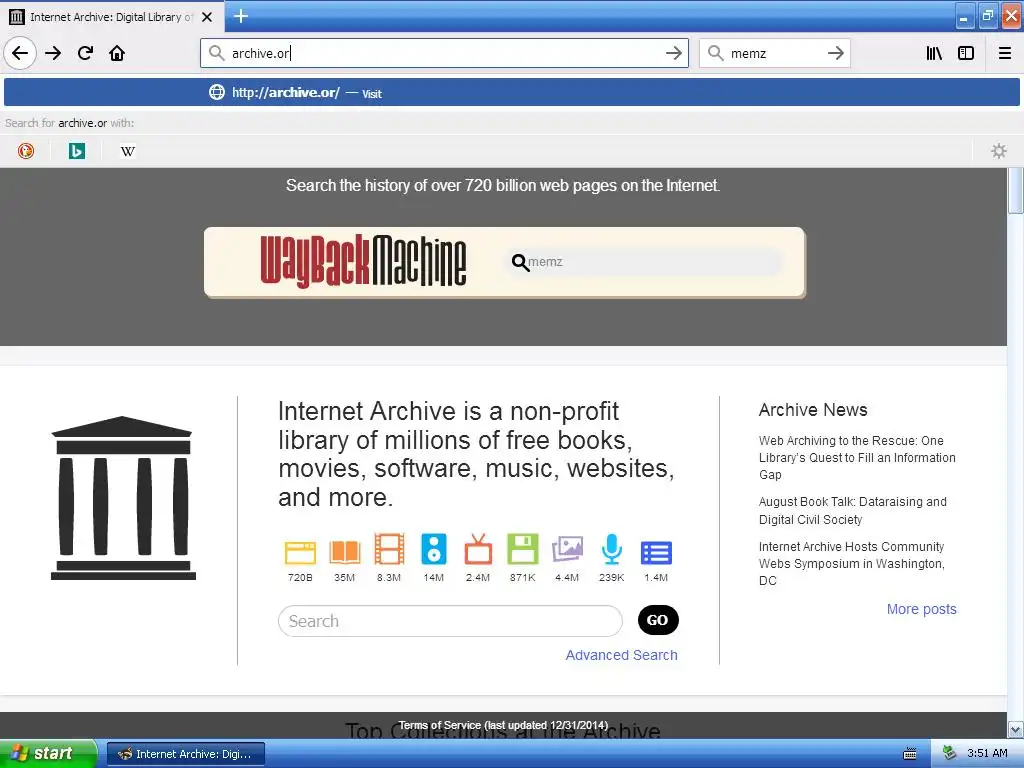Open the Windows Start menu
The width and height of the screenshot is (1024, 768).
coord(48,754)
